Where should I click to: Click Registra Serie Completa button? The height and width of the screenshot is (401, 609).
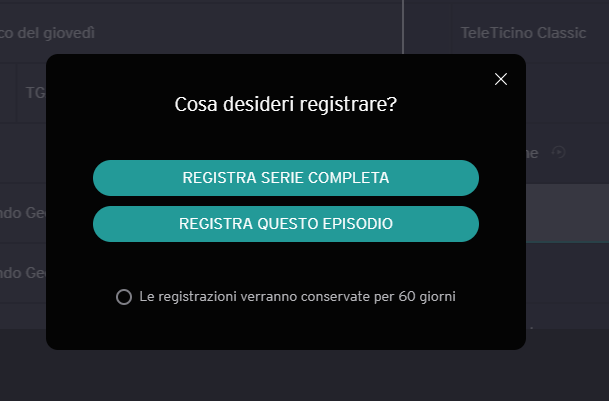coord(286,178)
